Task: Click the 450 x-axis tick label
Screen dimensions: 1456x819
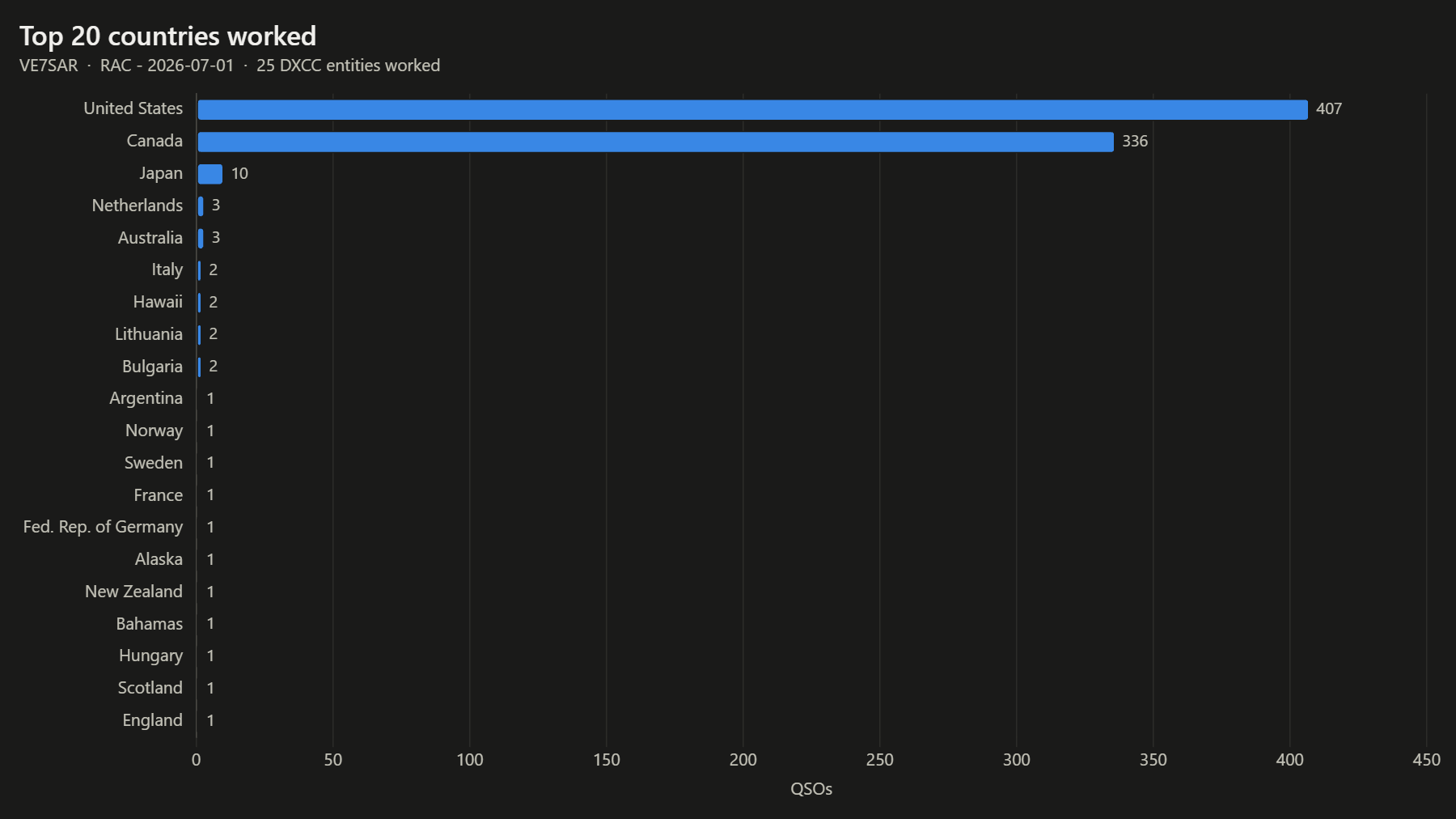Action: (1426, 760)
